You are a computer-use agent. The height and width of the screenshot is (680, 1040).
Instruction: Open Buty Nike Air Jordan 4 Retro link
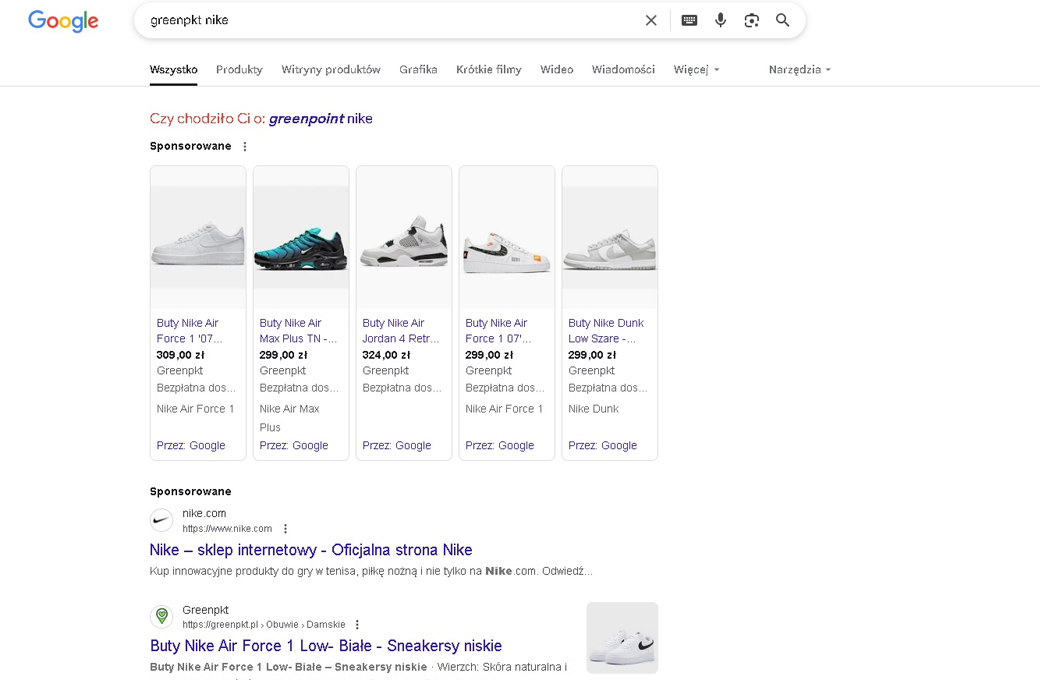pyautogui.click(x=401, y=330)
